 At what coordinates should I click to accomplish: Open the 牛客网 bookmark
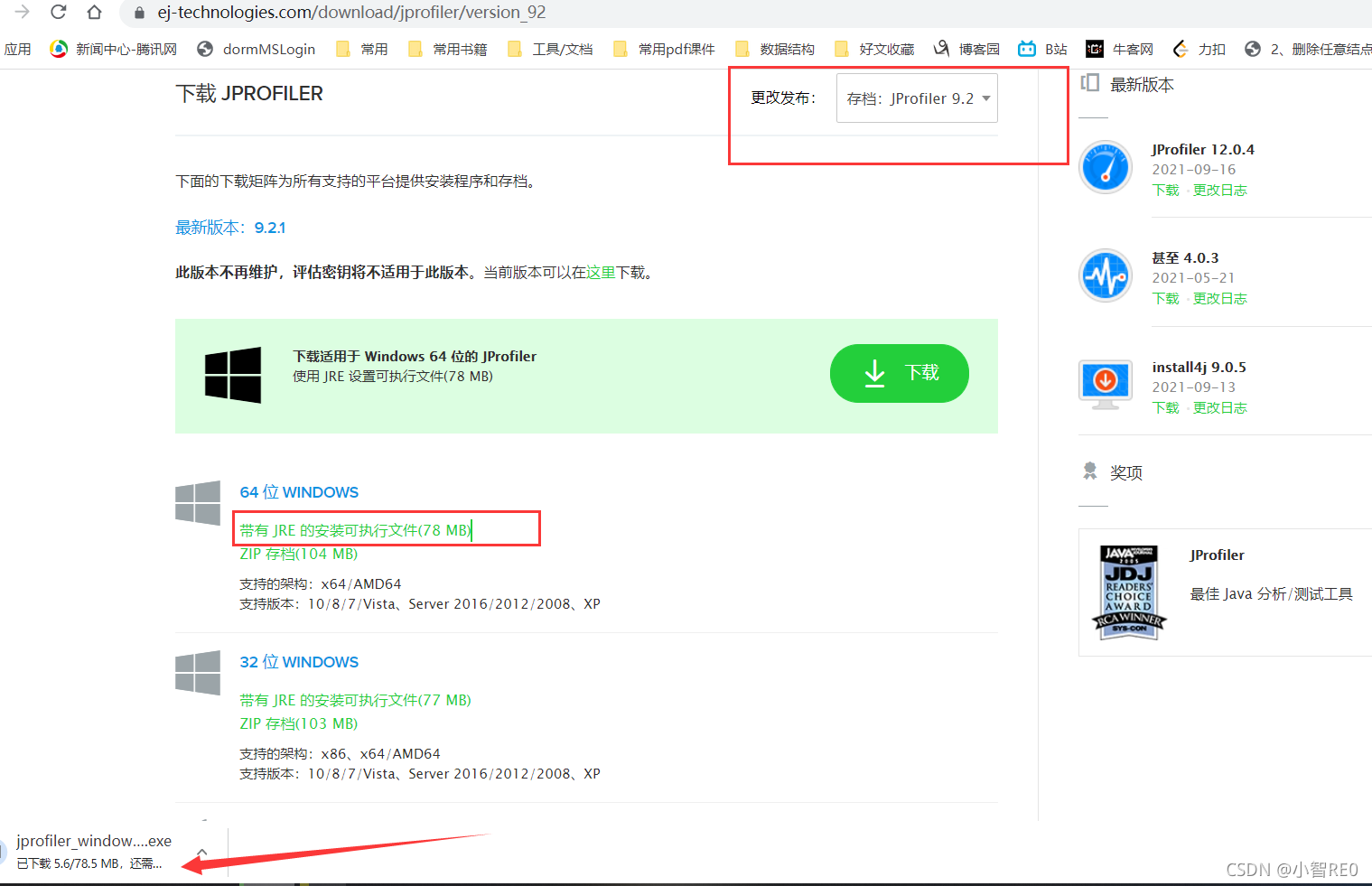(x=1120, y=49)
